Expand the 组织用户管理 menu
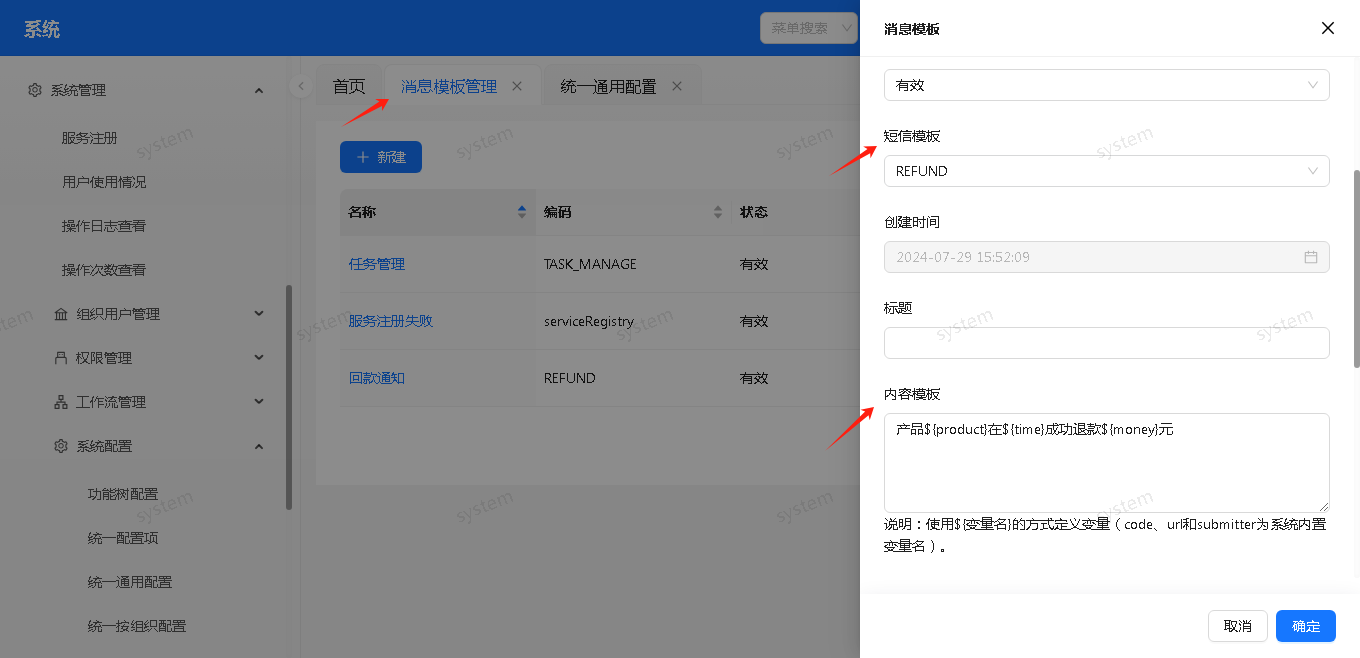 259,314
